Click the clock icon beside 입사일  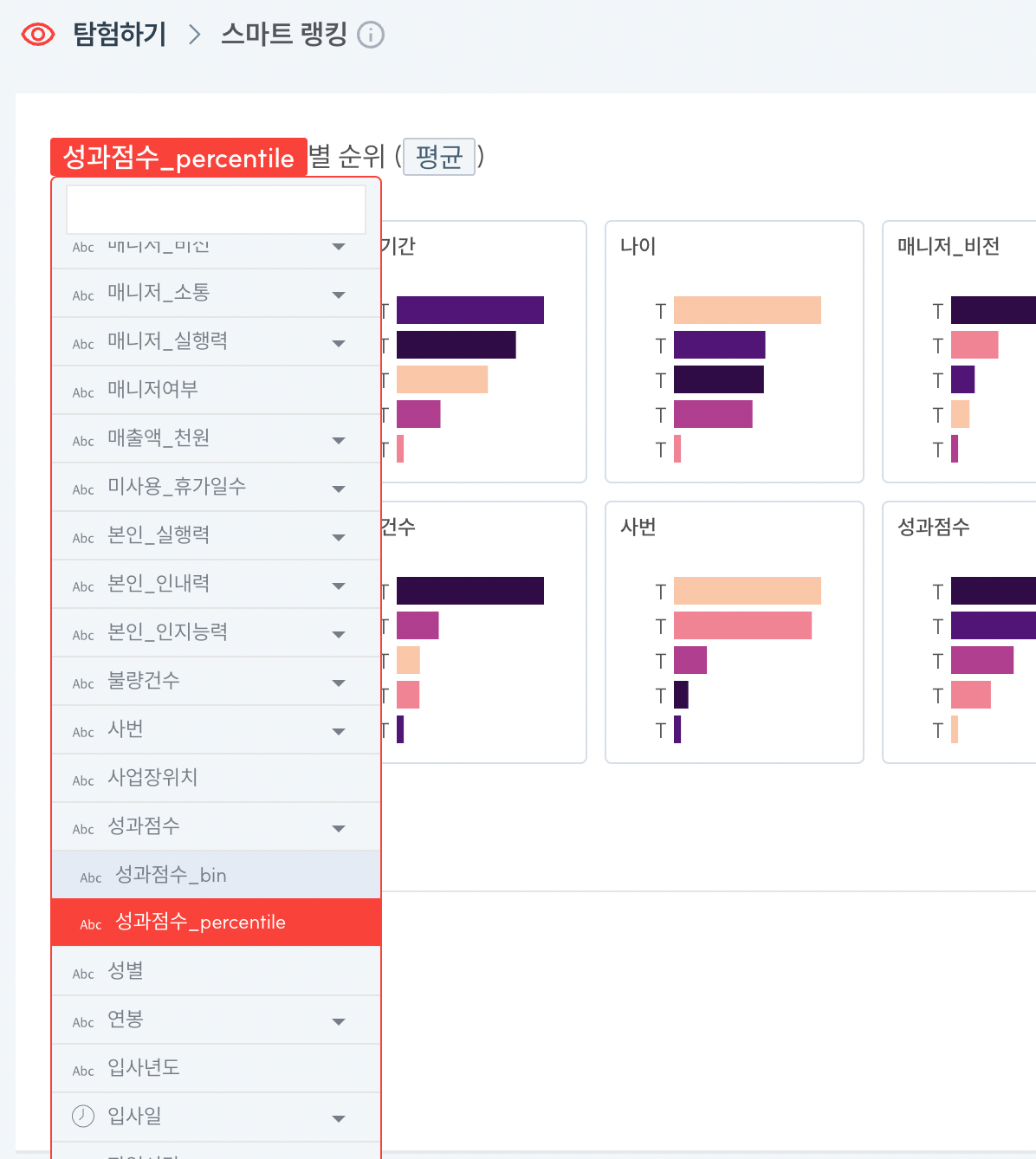83,1116
